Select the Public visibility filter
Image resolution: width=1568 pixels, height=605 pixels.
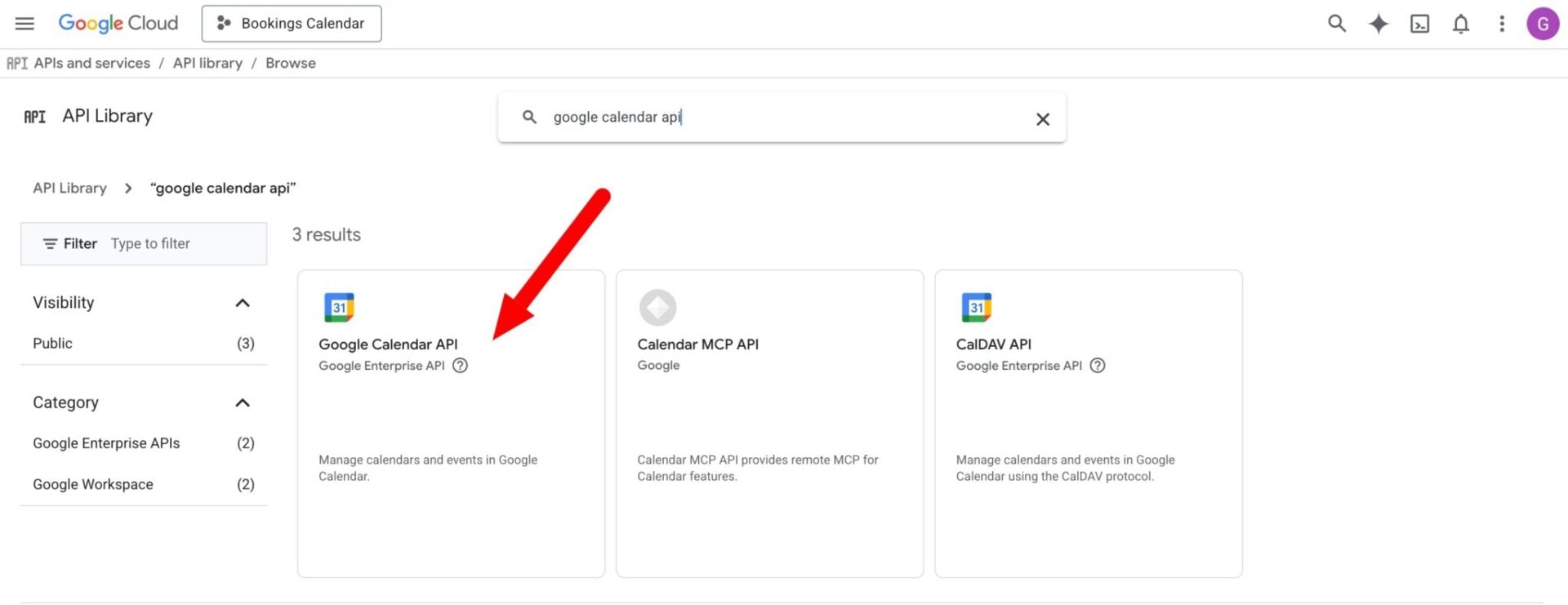click(x=143, y=344)
